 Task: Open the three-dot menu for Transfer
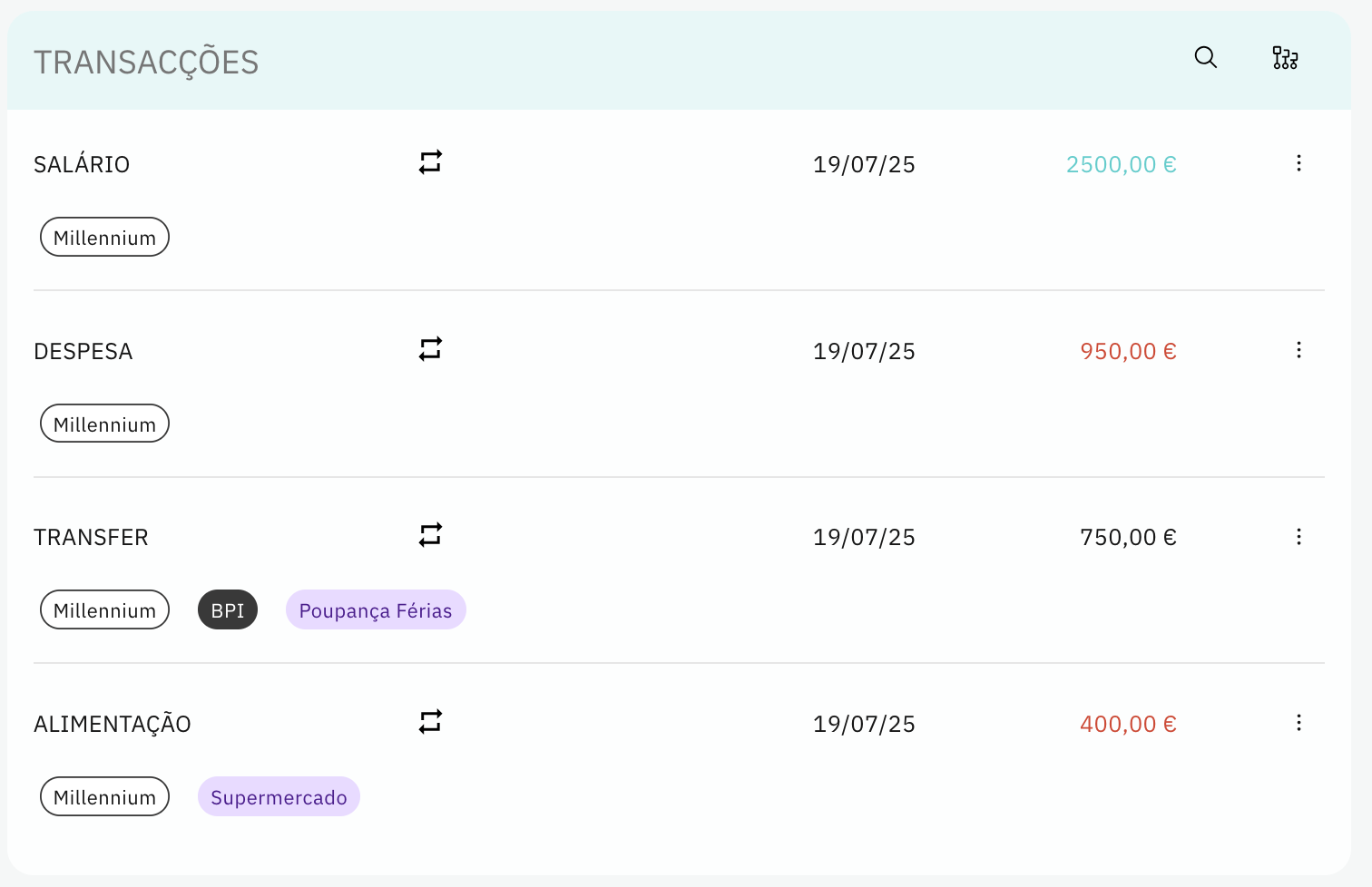coord(1298,537)
